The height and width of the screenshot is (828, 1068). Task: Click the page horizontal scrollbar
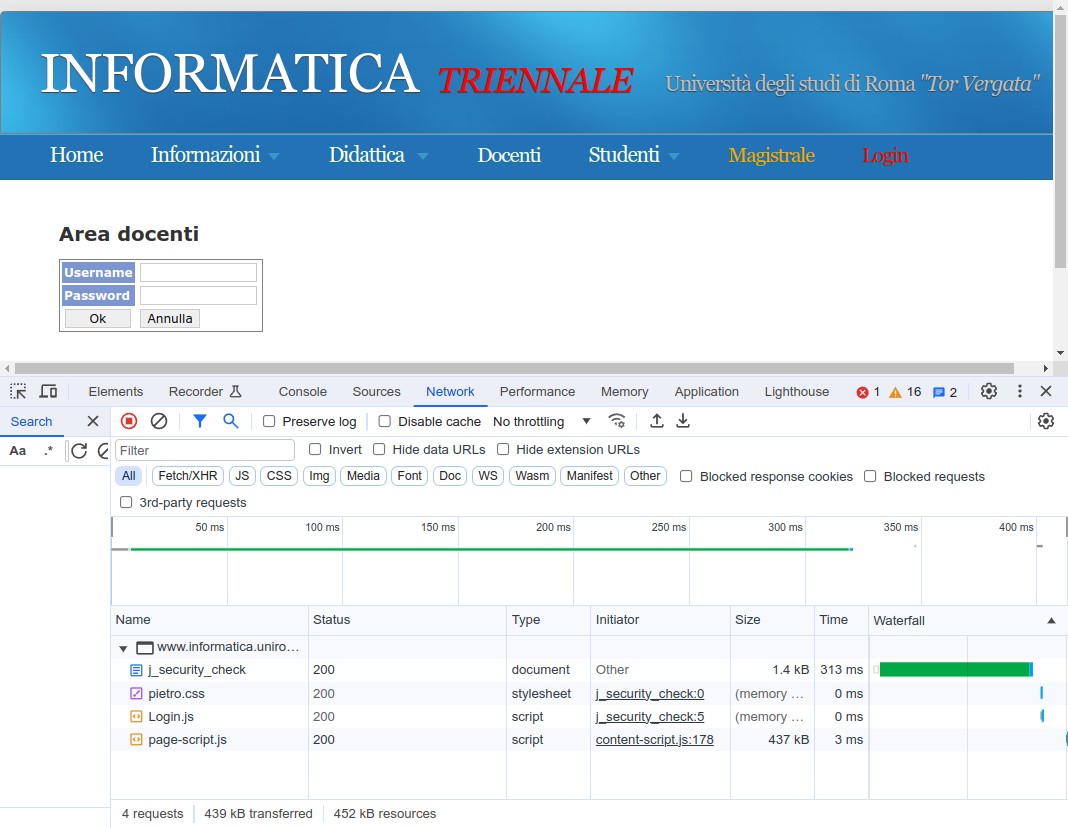[x=514, y=368]
